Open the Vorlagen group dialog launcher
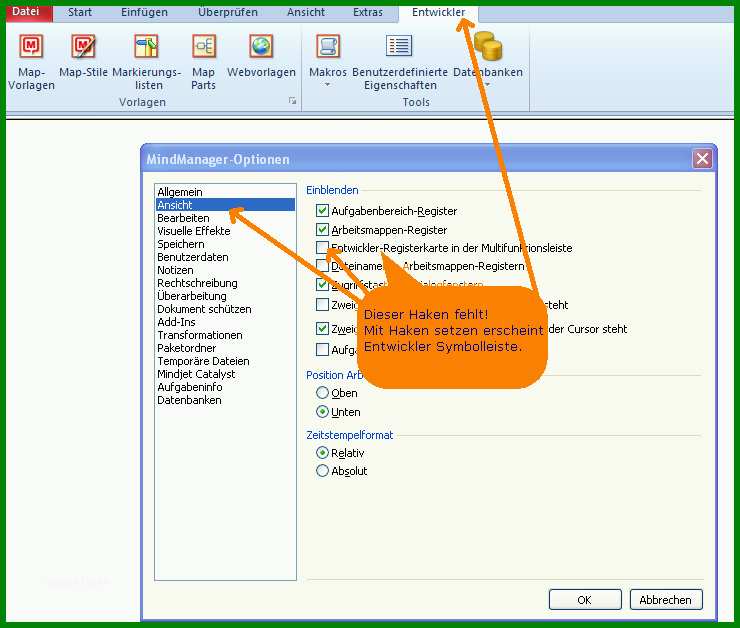The image size is (740, 628). 292,100
